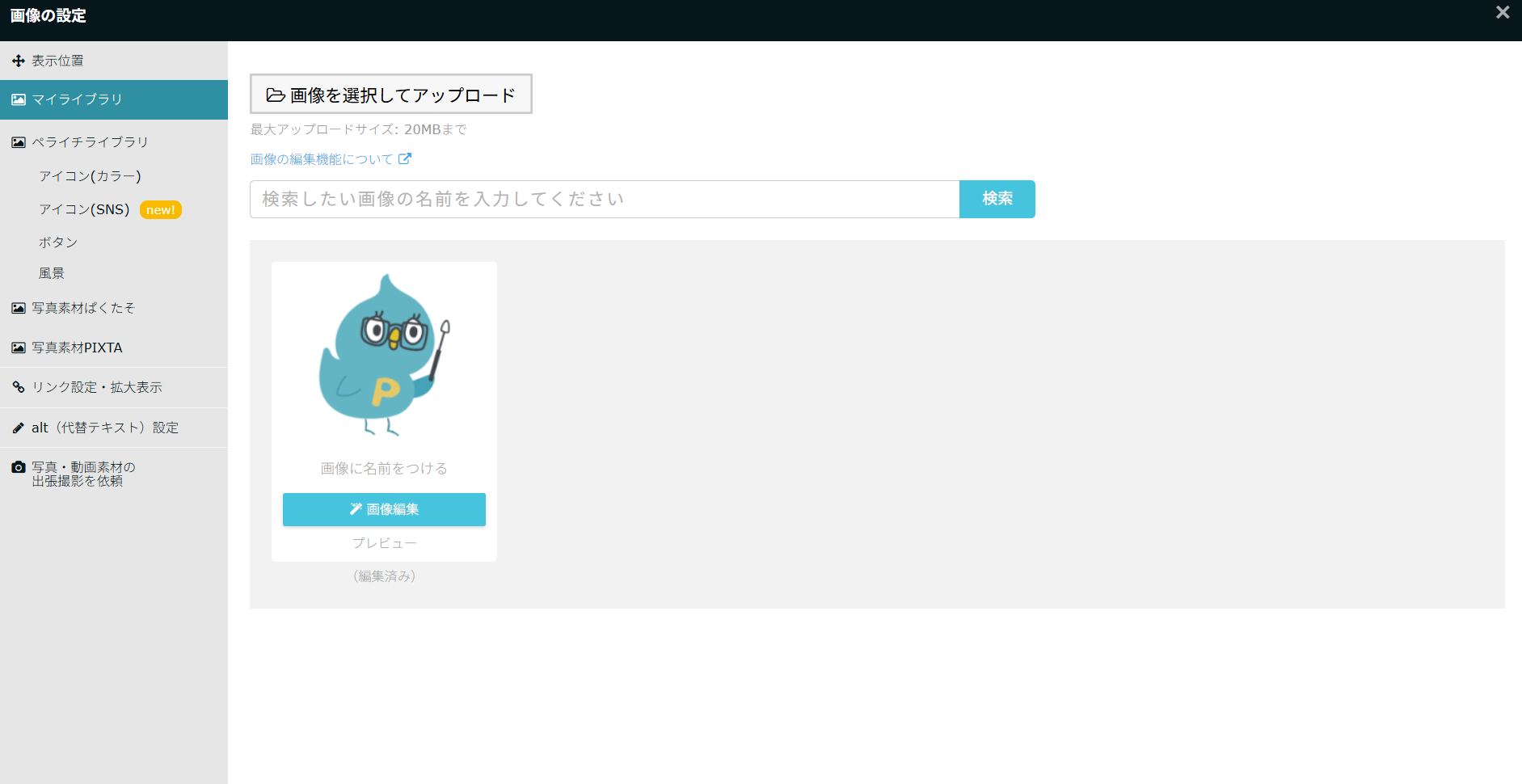Screen dimensions: 1522x784
Task: Click the folder upload icon
Action: point(276,95)
